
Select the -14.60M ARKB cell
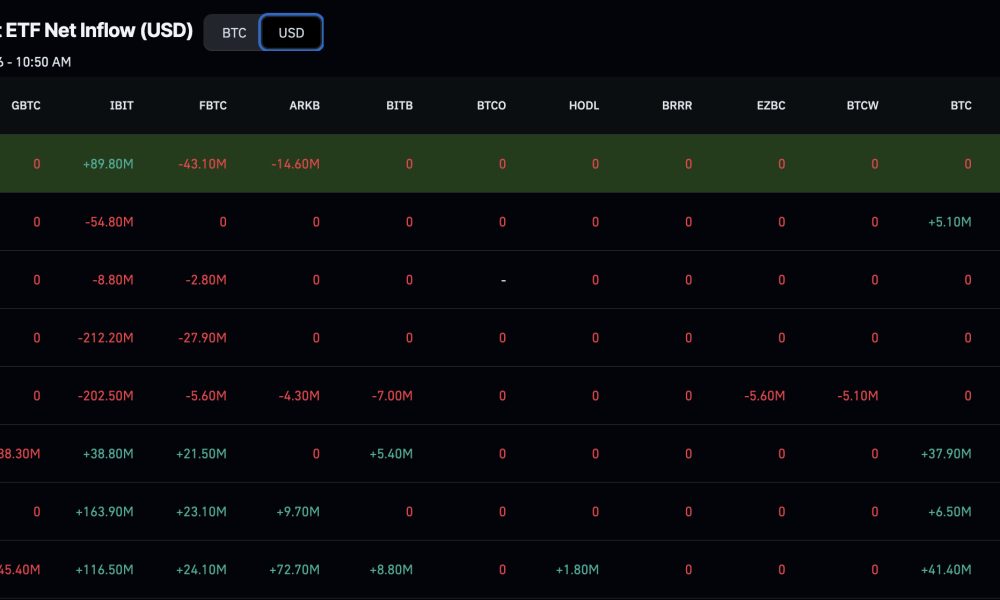pos(295,164)
